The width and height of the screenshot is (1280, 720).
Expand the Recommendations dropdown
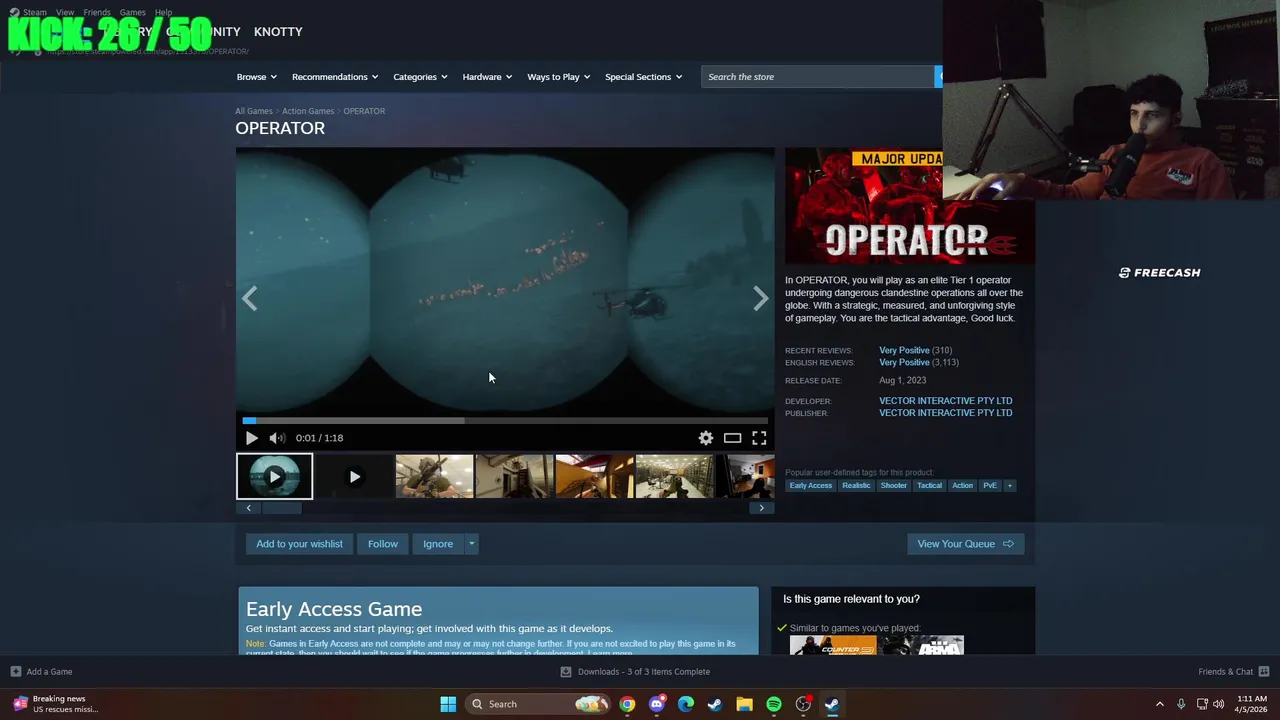click(335, 77)
